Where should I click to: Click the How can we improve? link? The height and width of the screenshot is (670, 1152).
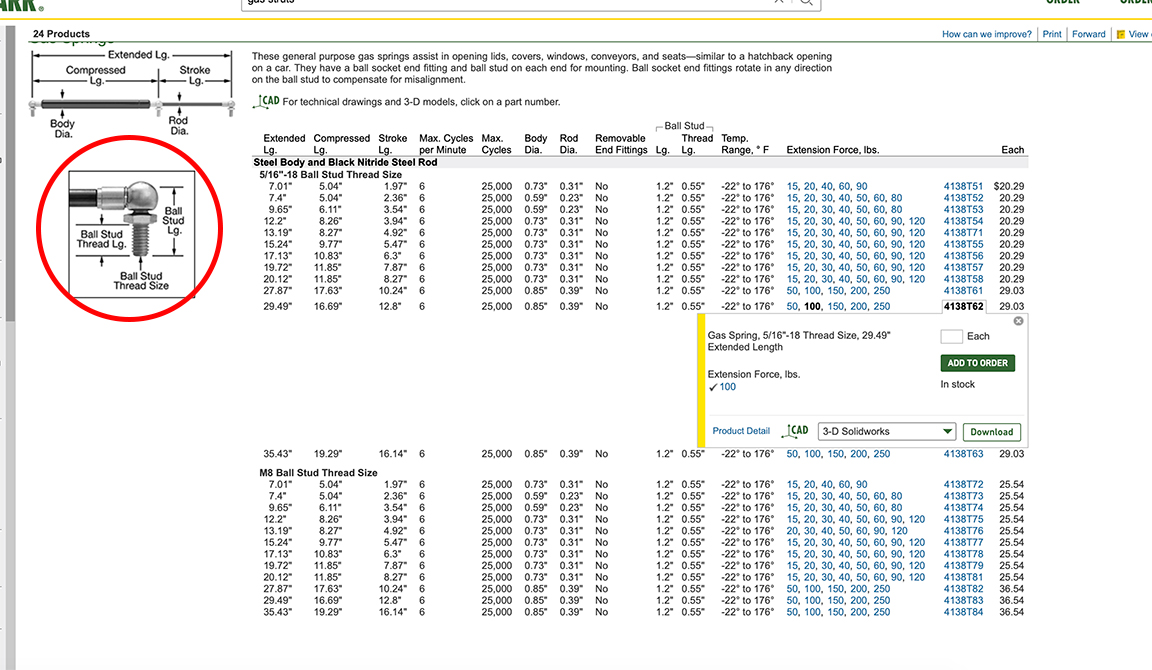(987, 35)
